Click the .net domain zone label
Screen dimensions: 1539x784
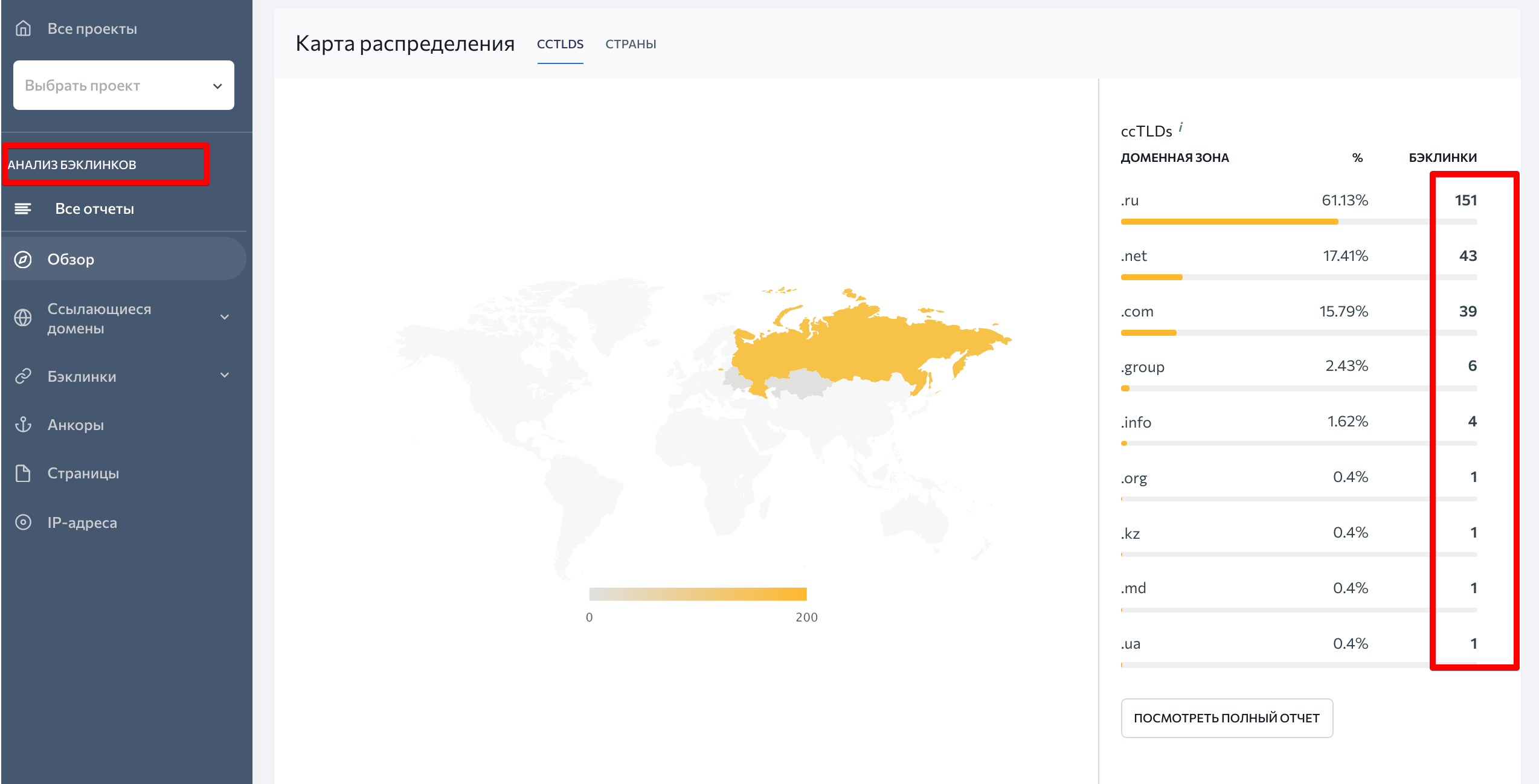pos(1134,256)
